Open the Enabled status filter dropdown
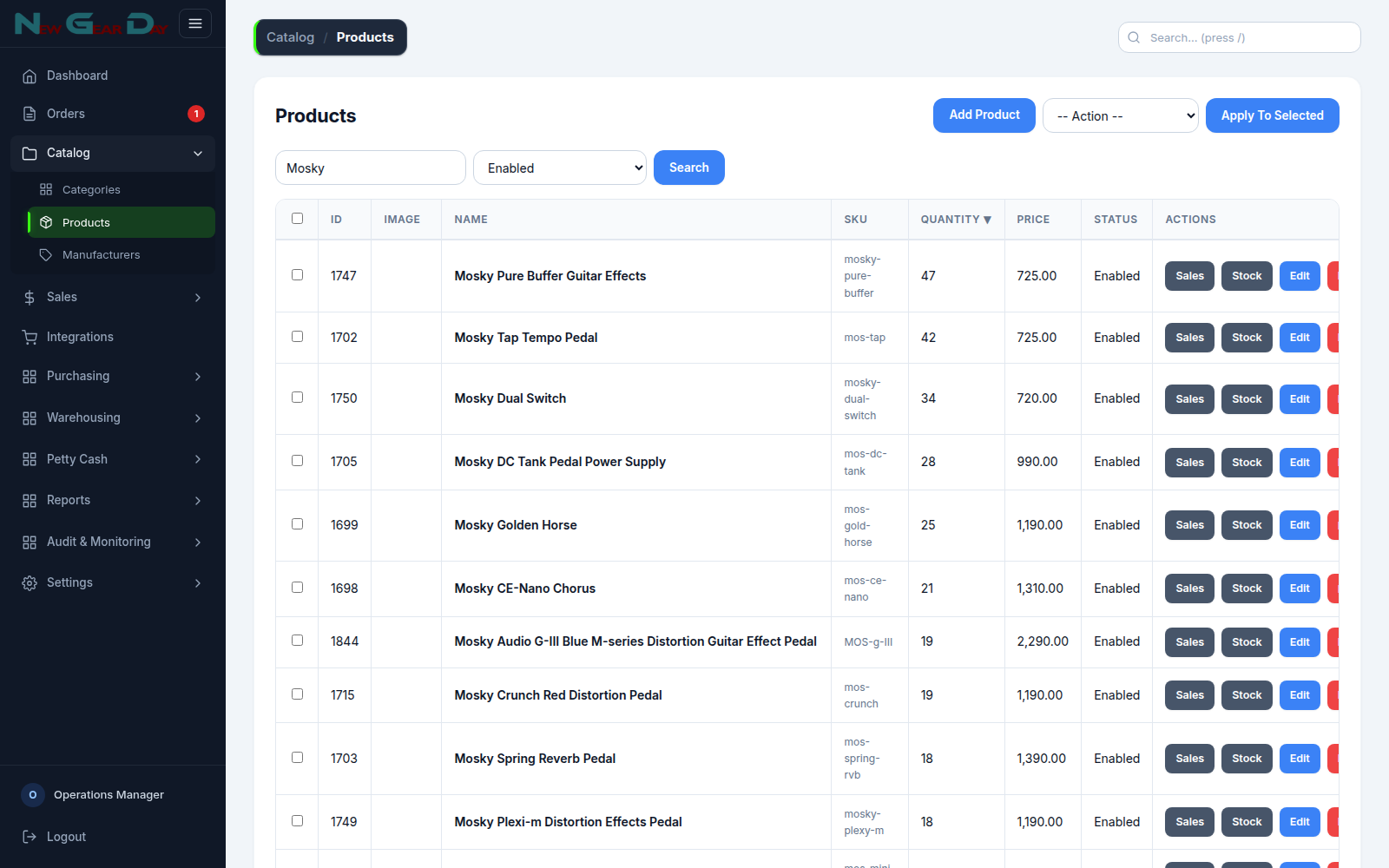 [x=560, y=168]
